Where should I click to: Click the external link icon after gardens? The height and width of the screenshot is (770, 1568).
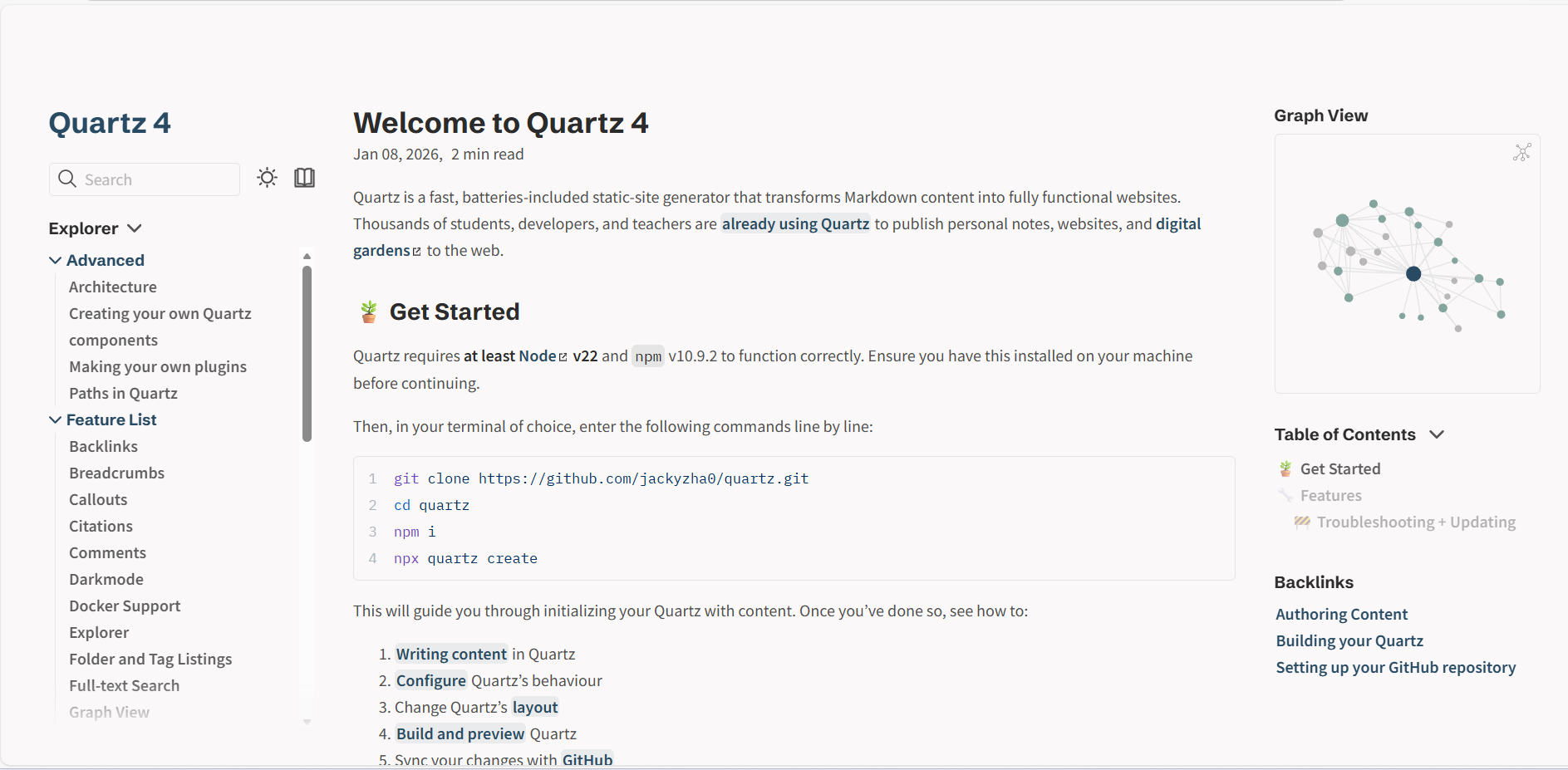click(417, 252)
